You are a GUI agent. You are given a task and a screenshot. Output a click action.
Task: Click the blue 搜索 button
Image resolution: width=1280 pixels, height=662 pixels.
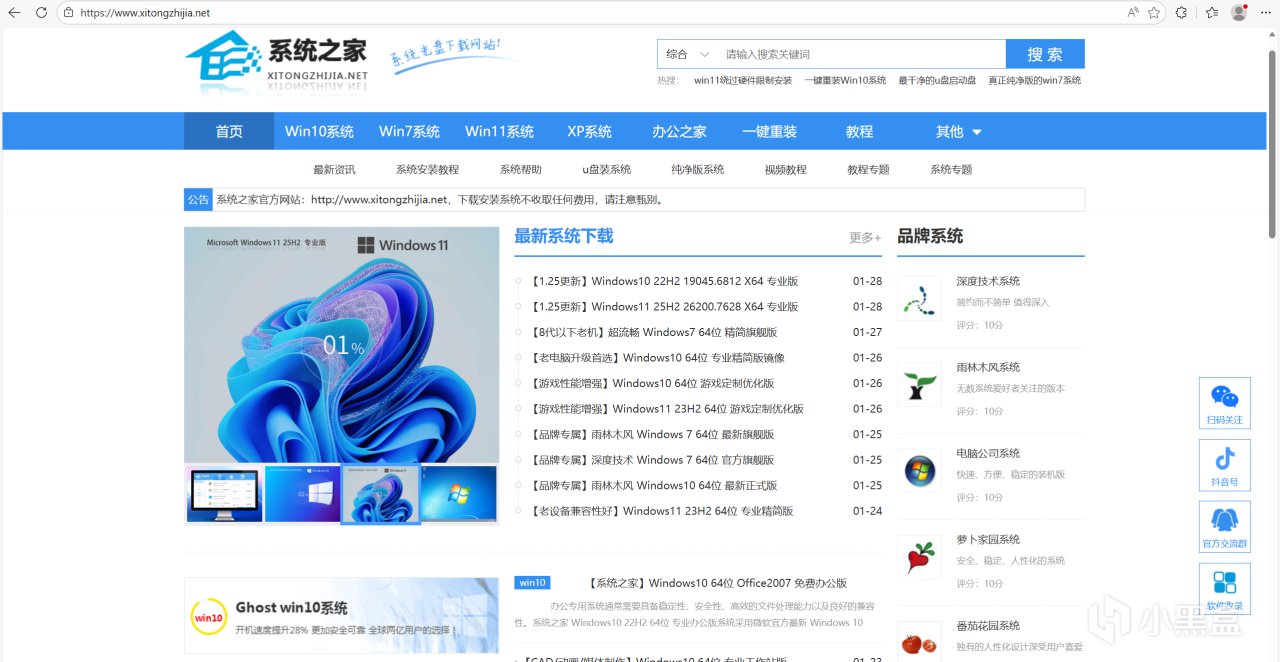(1045, 54)
